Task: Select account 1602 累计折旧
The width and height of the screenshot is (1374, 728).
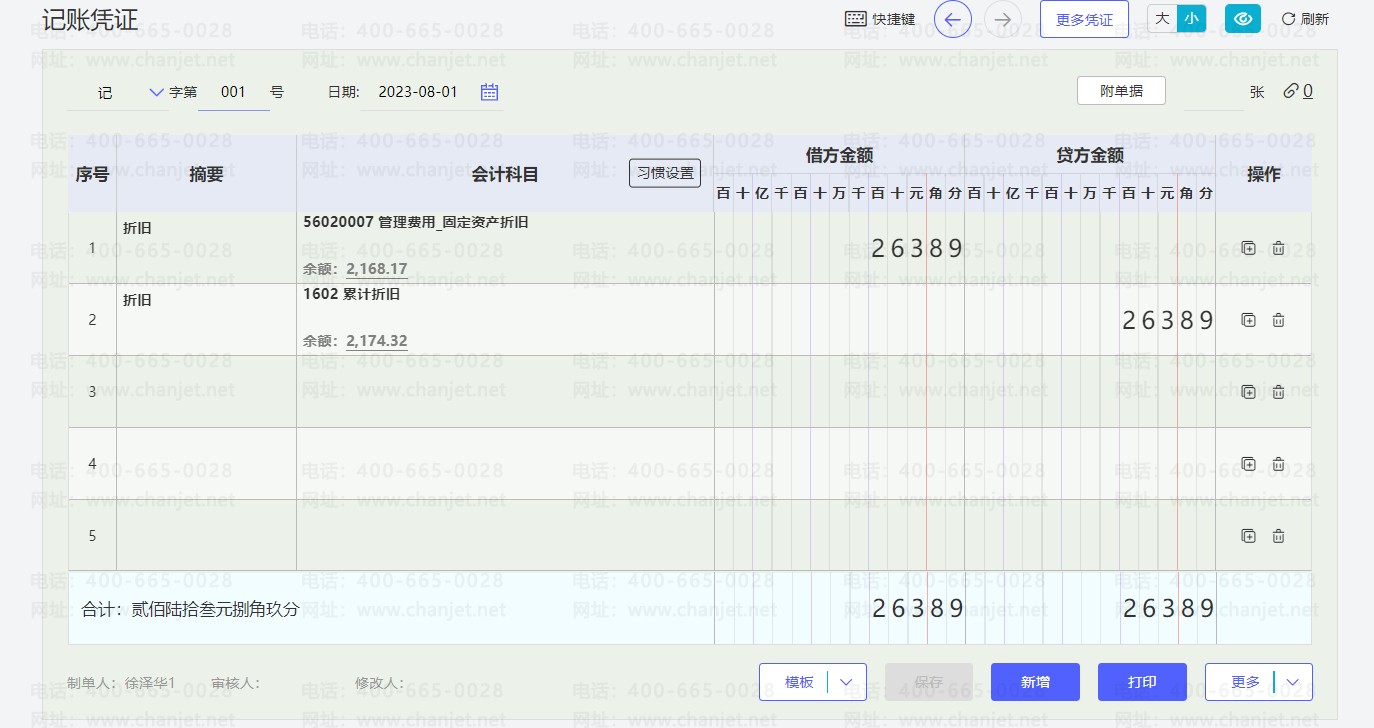Action: point(352,295)
